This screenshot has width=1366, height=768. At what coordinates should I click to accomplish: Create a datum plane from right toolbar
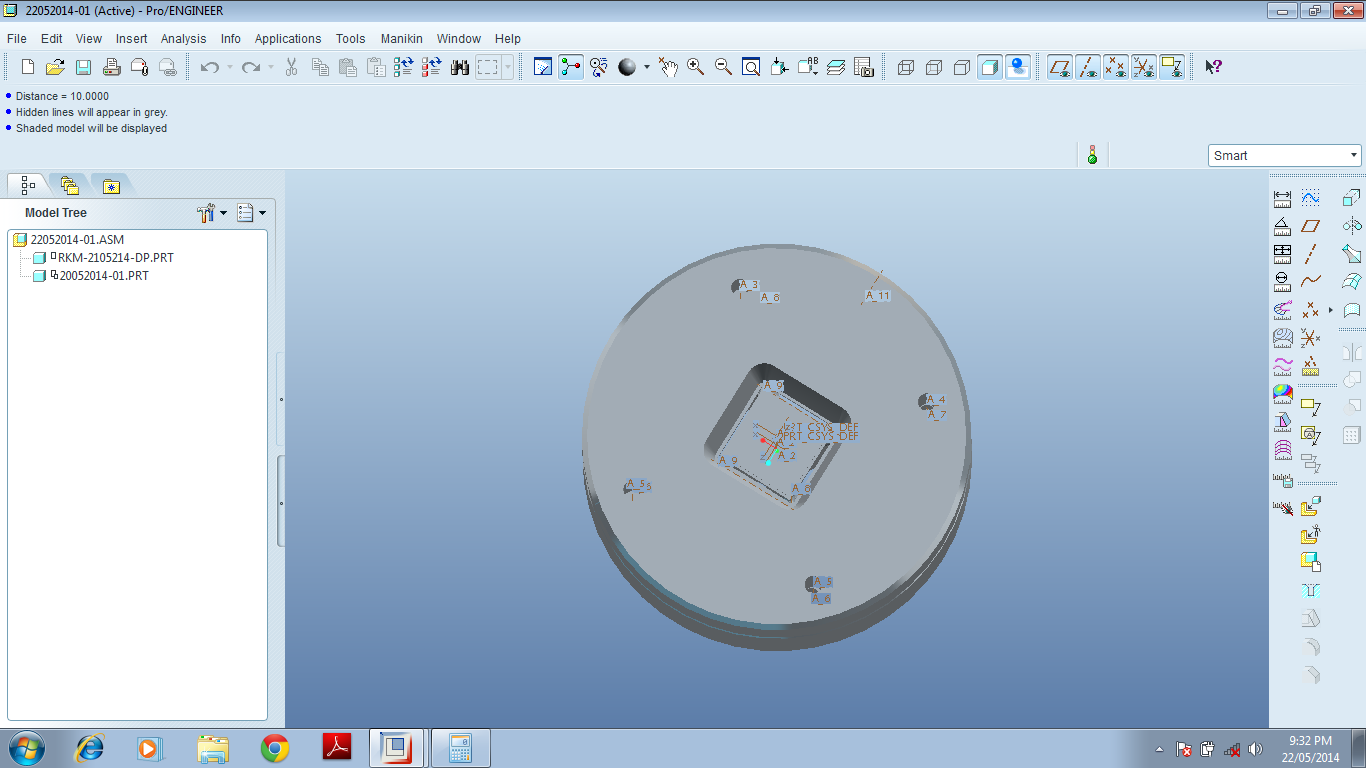(1311, 226)
